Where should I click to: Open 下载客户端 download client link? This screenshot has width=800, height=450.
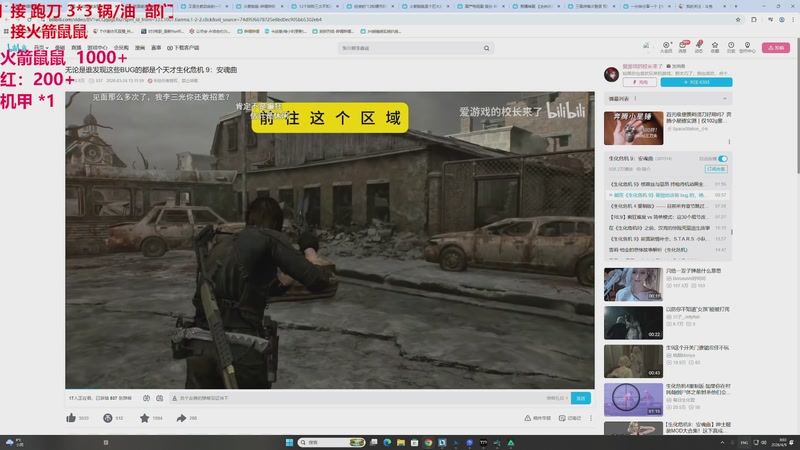[183, 47]
